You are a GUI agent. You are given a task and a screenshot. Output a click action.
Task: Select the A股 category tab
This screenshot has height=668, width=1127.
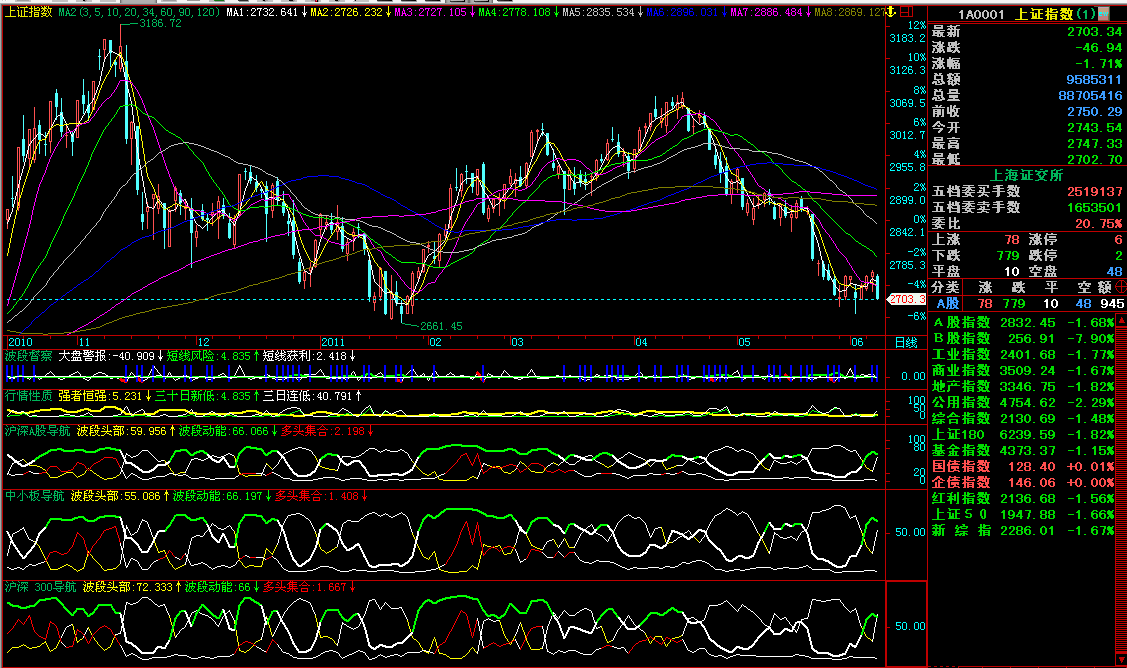coord(947,303)
